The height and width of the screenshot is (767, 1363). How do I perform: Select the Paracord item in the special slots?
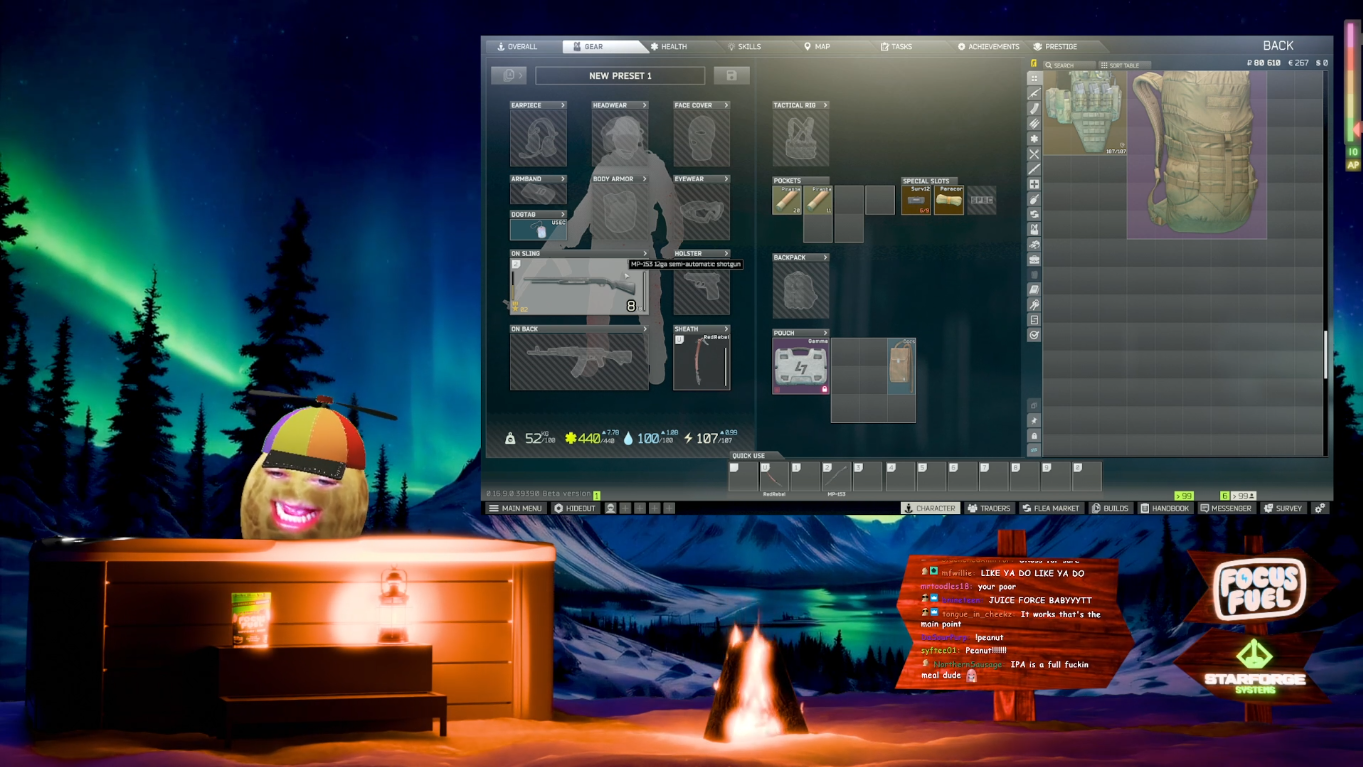pyautogui.click(x=949, y=200)
